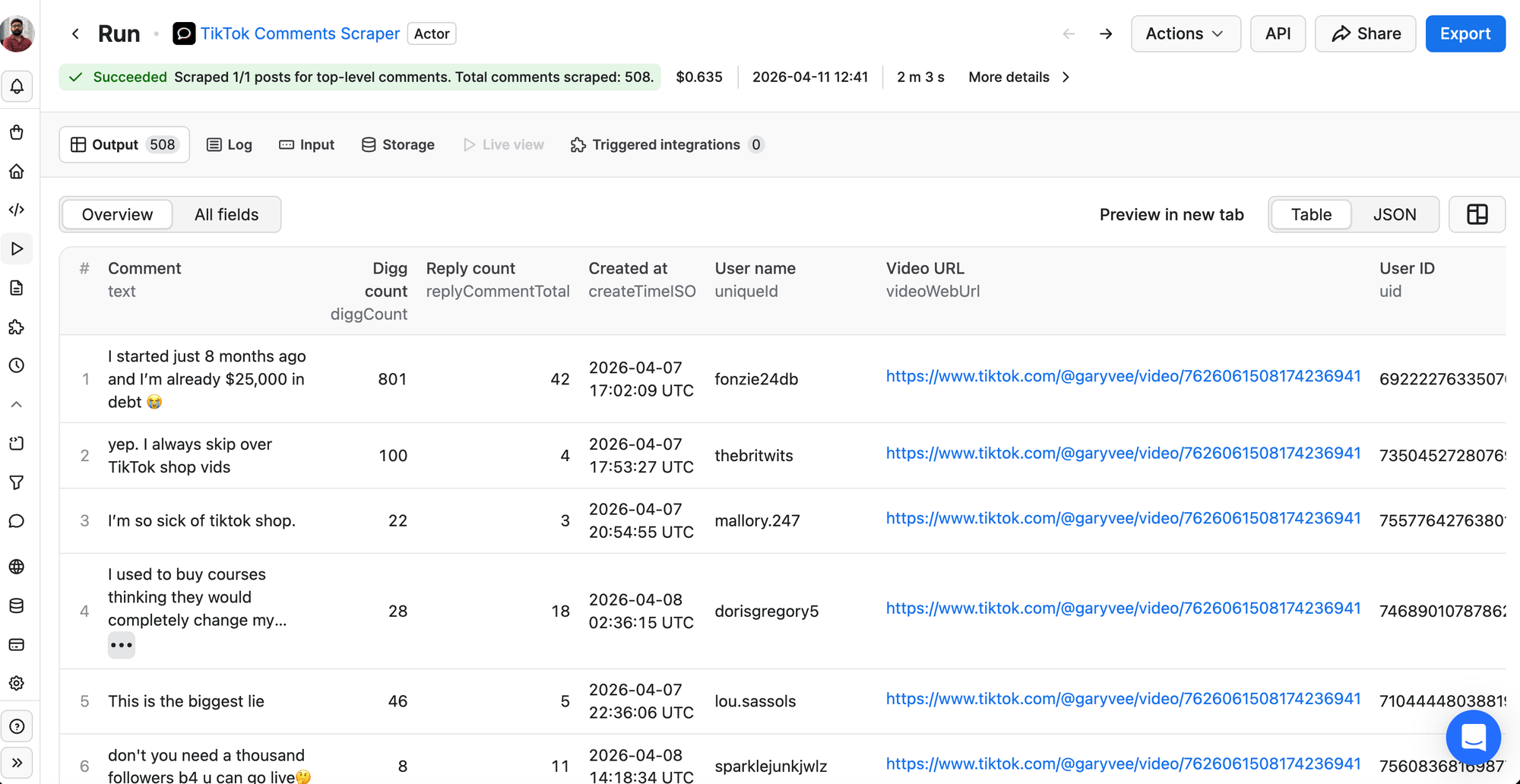Screen dimensions: 1520x784
Task: Click the table layout icon button beside JSON
Action: pos(1477,214)
